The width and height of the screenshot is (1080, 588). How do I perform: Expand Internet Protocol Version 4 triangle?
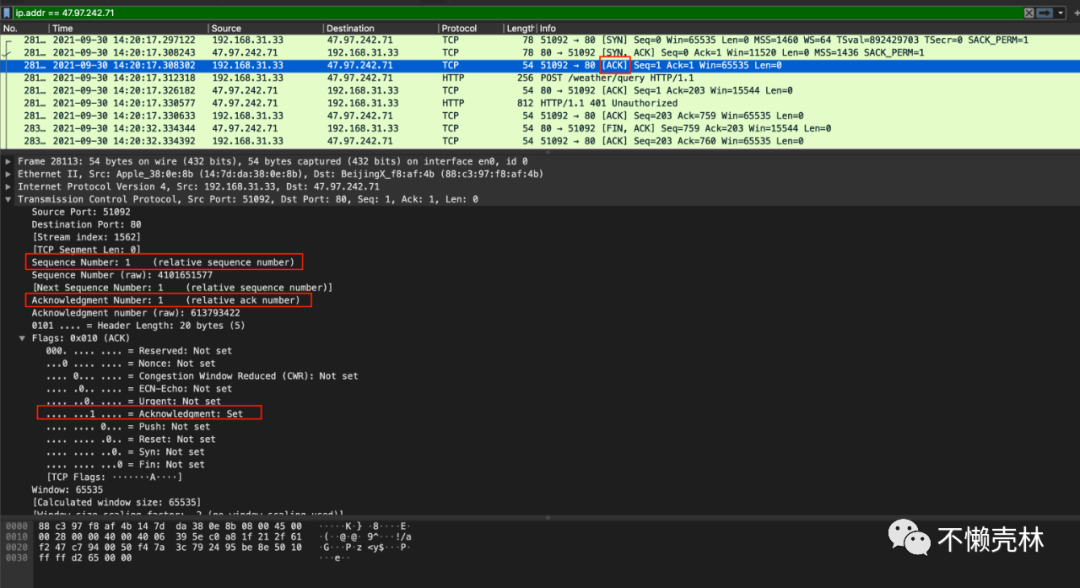pyautogui.click(x=8, y=187)
